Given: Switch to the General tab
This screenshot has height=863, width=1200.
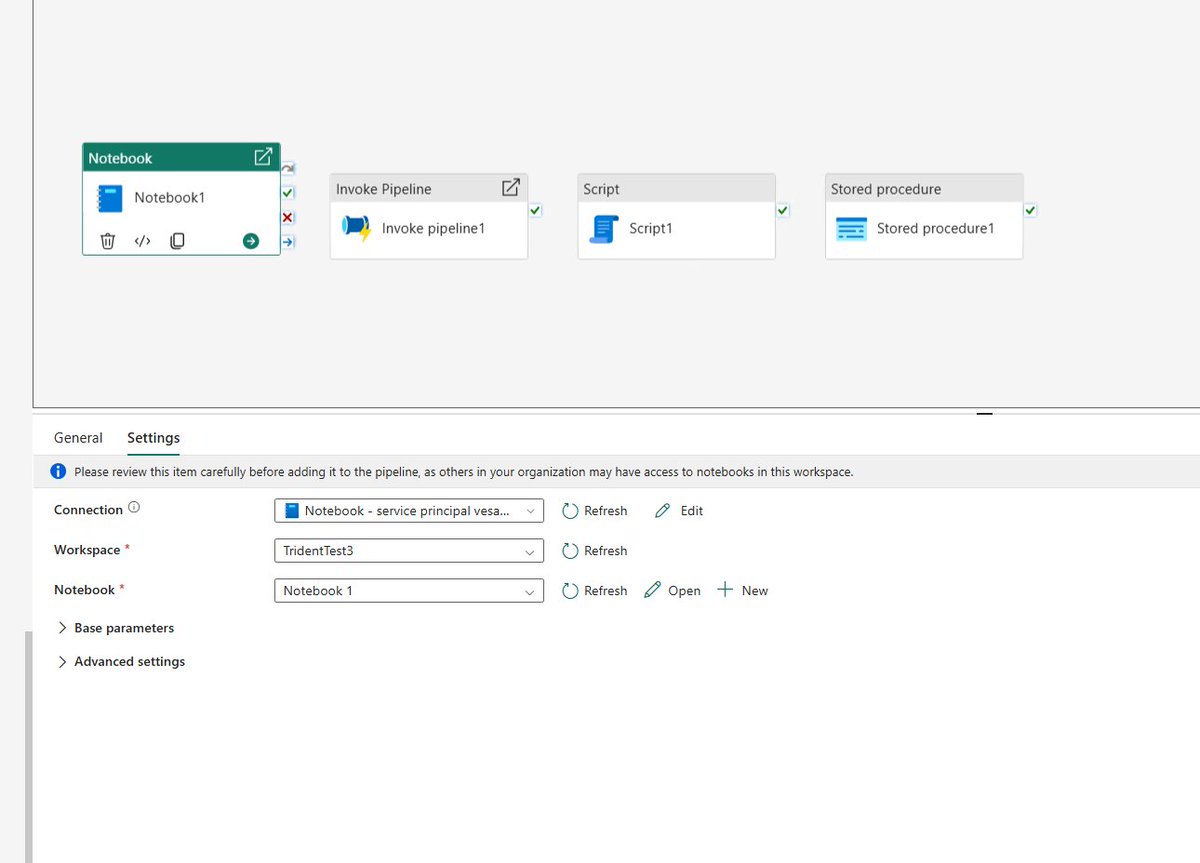Looking at the screenshot, I should click(78, 438).
